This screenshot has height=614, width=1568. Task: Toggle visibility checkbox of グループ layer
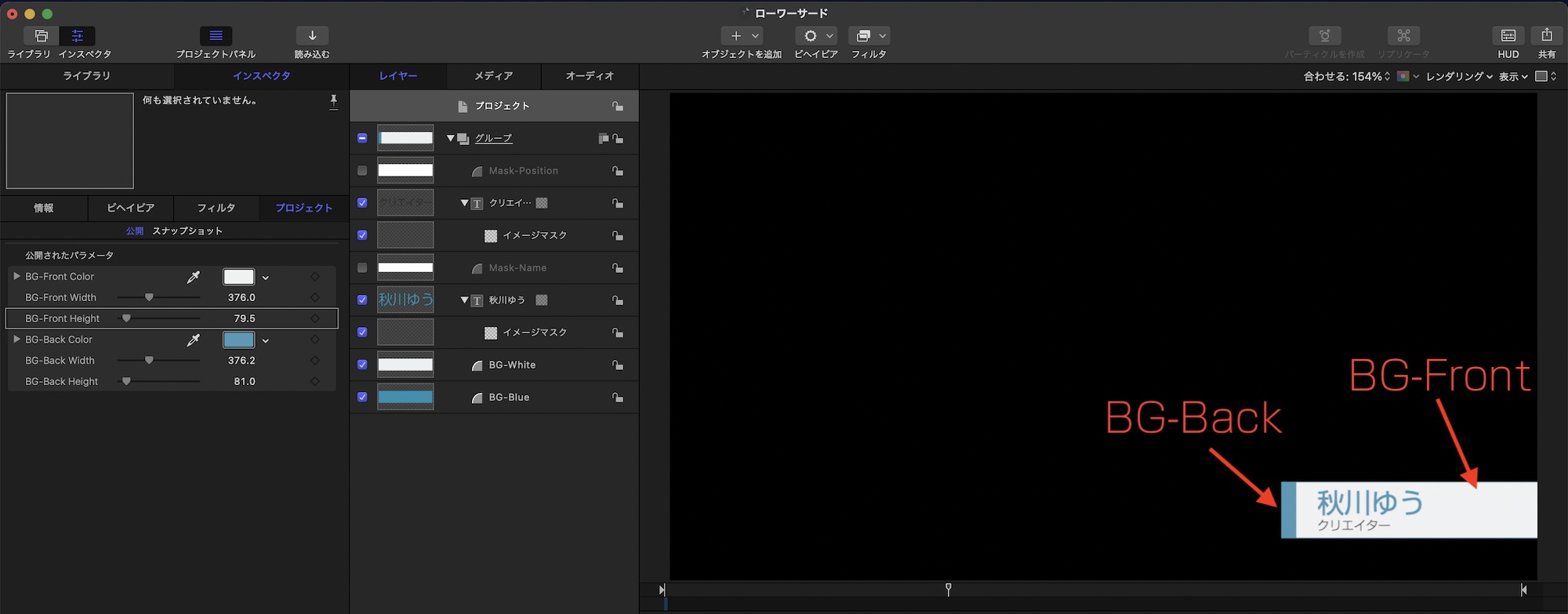[x=362, y=138]
